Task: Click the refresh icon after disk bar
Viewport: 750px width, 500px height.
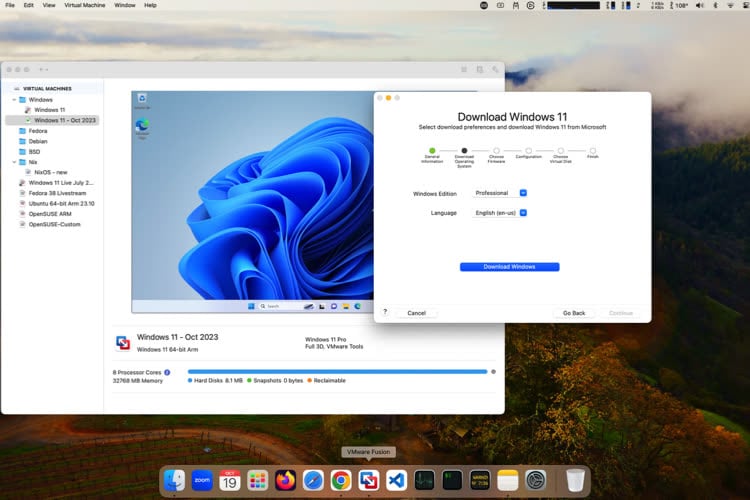Action: pyautogui.click(x=494, y=372)
